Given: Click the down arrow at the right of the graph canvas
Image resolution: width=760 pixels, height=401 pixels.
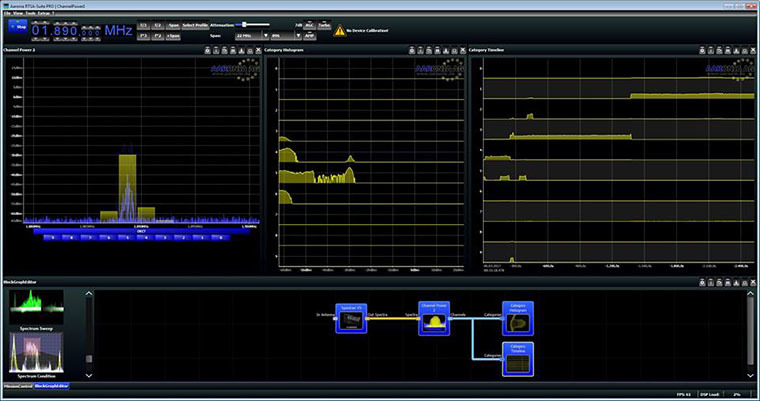Looking at the screenshot, I should click(750, 375).
